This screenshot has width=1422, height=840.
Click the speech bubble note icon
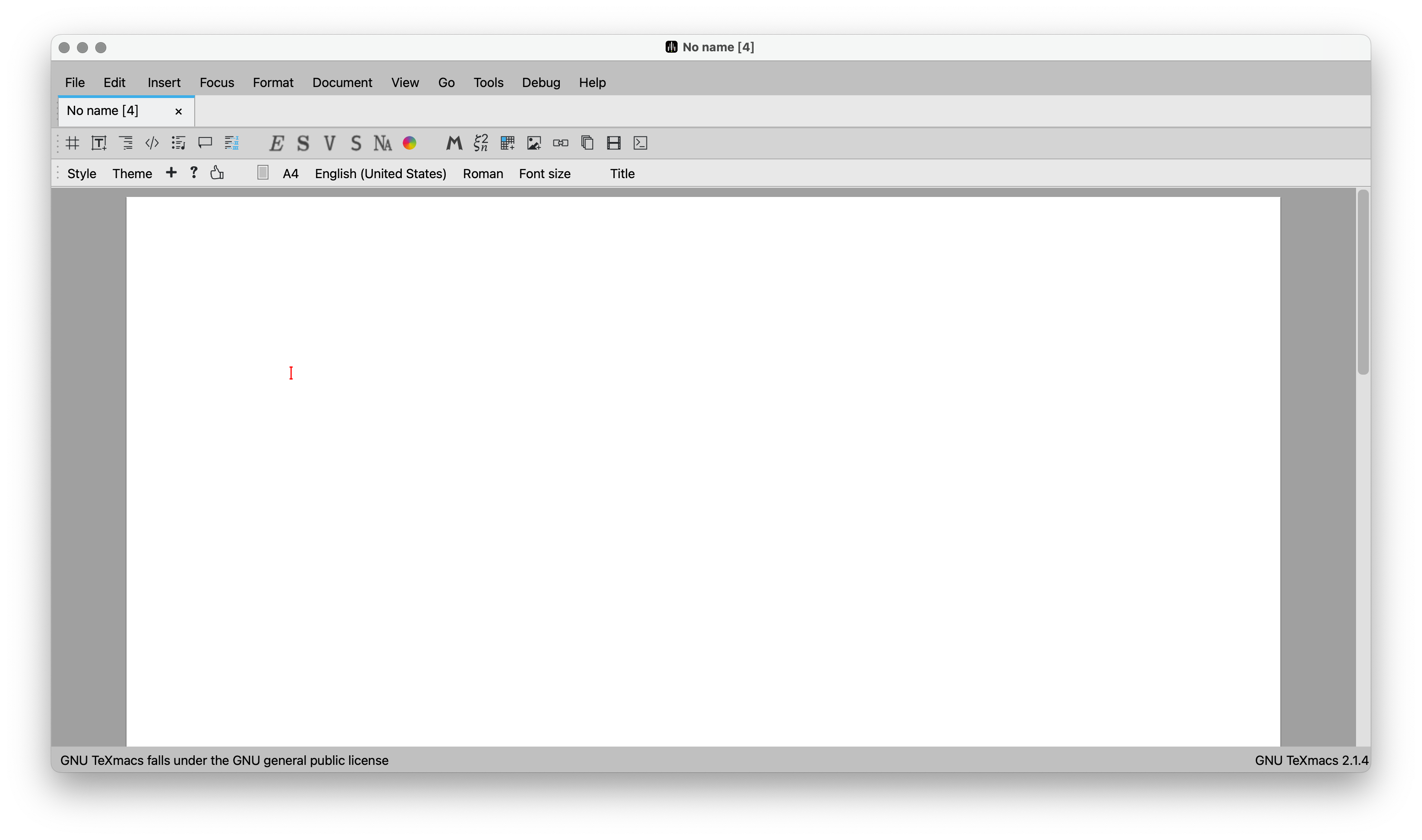pyautogui.click(x=205, y=143)
